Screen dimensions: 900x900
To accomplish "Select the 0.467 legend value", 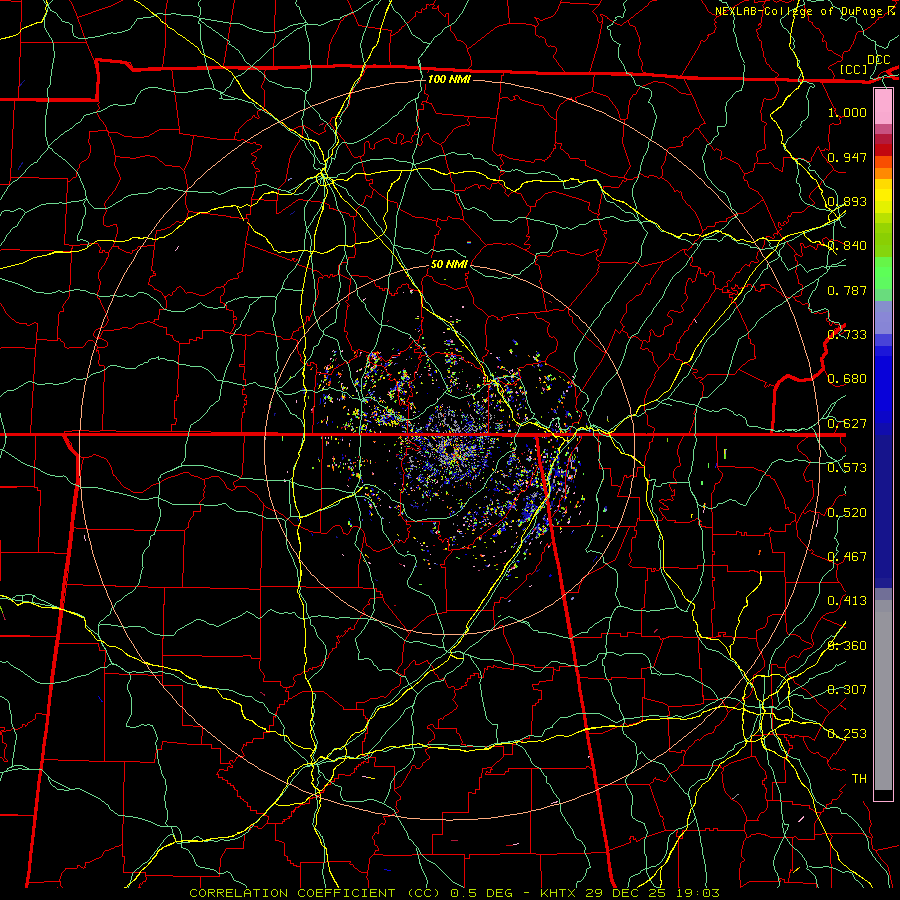I will coord(847,557).
